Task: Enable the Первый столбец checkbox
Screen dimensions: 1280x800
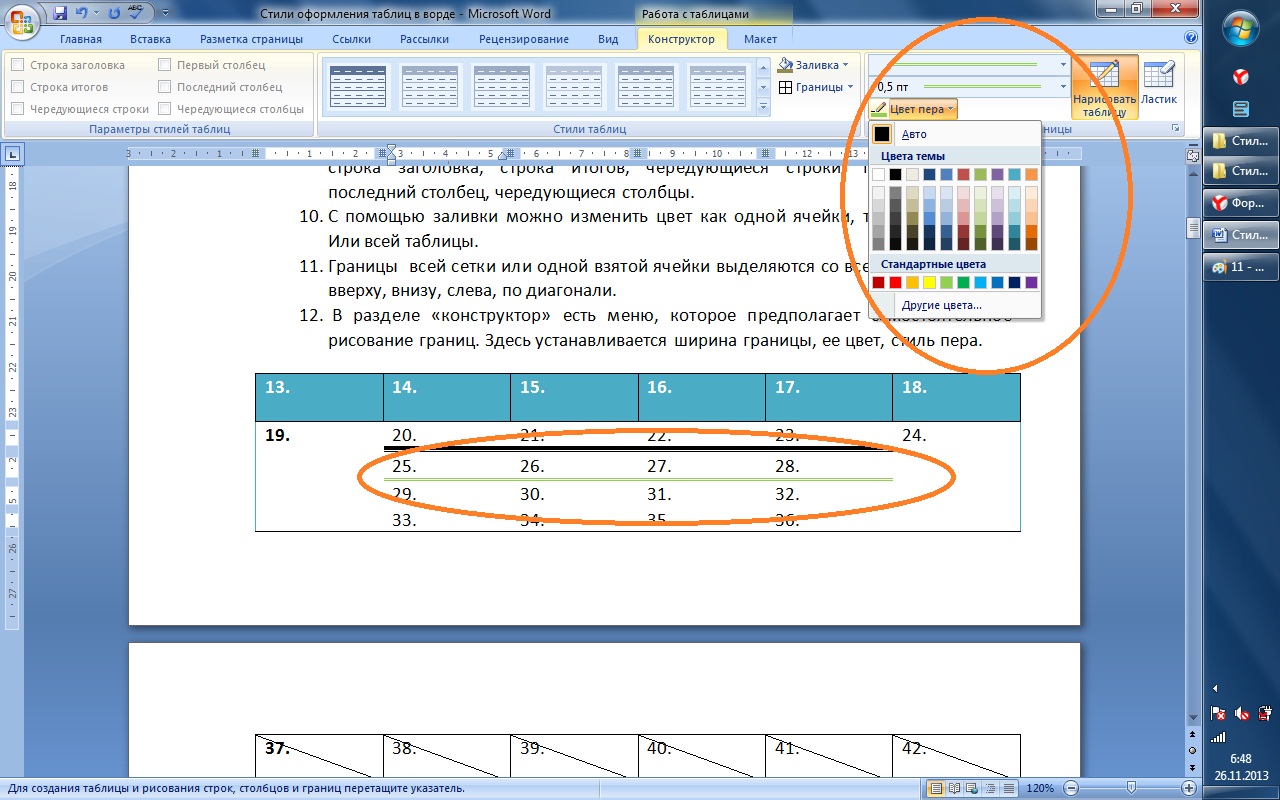Action: click(x=164, y=65)
